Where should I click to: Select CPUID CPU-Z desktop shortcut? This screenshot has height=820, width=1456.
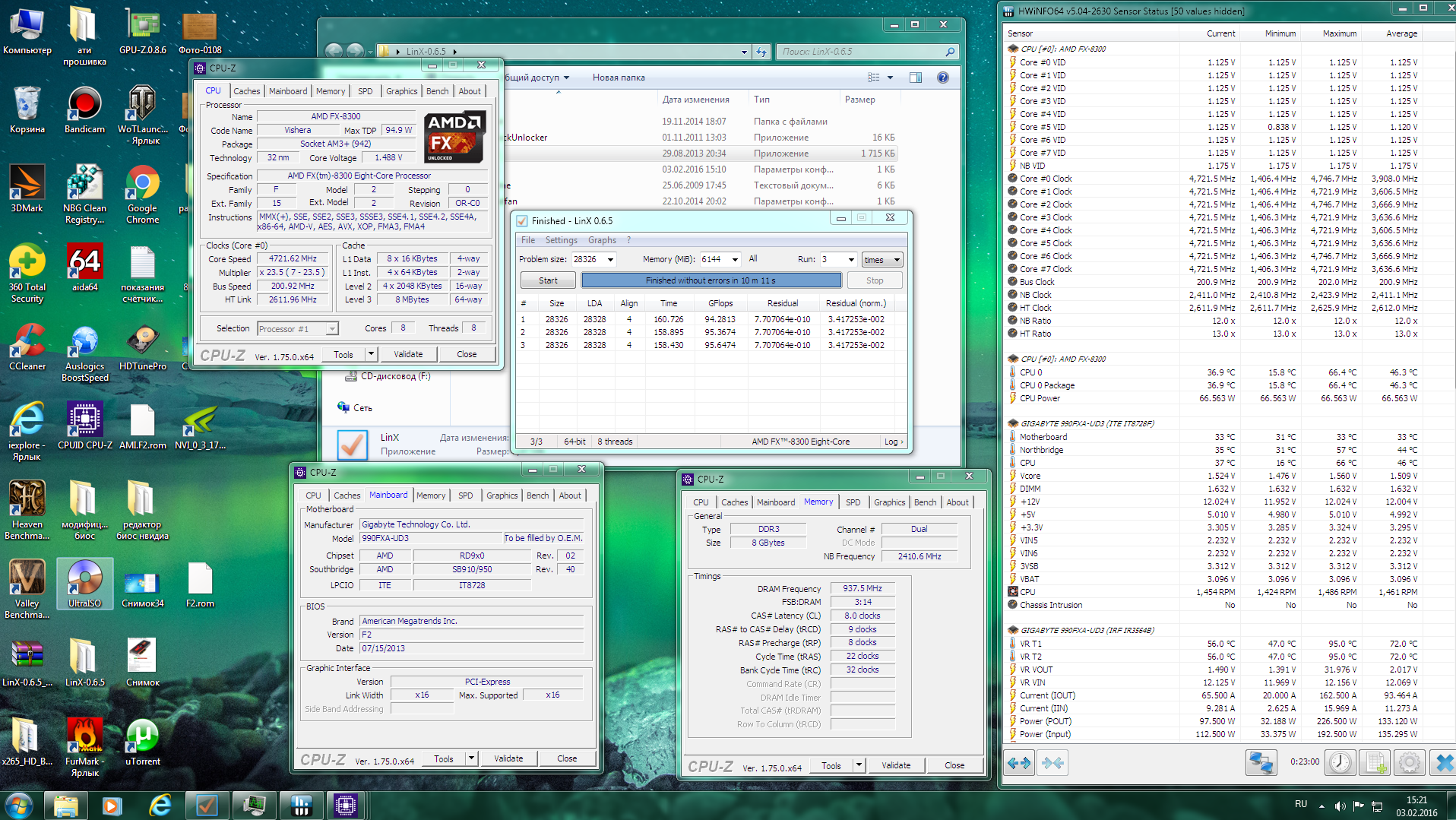[x=84, y=426]
